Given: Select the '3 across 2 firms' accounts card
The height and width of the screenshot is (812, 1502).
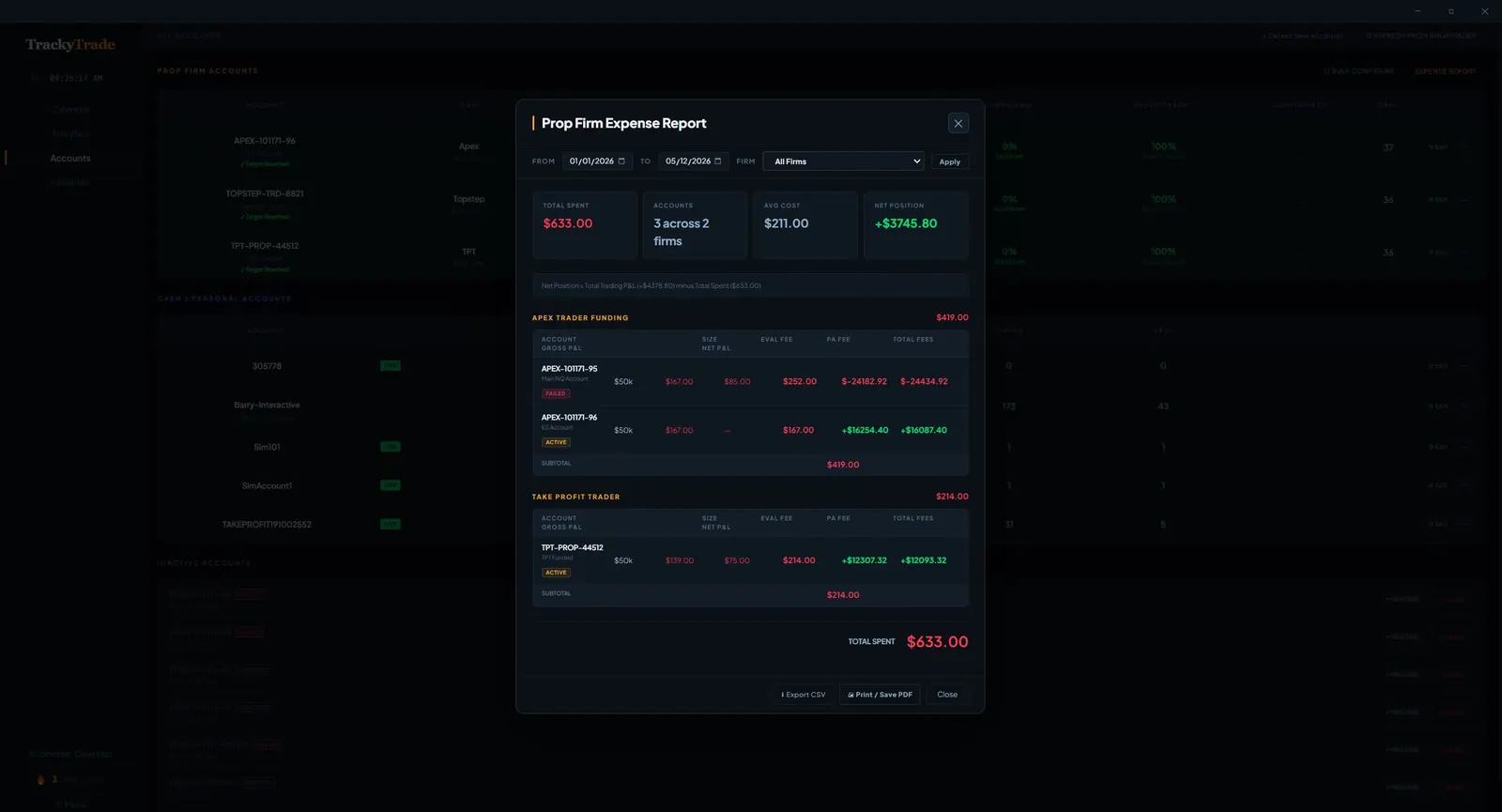Looking at the screenshot, I should coord(695,225).
